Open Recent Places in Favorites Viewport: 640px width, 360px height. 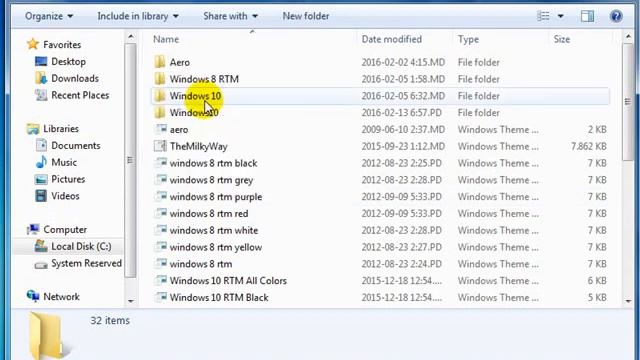click(80, 95)
